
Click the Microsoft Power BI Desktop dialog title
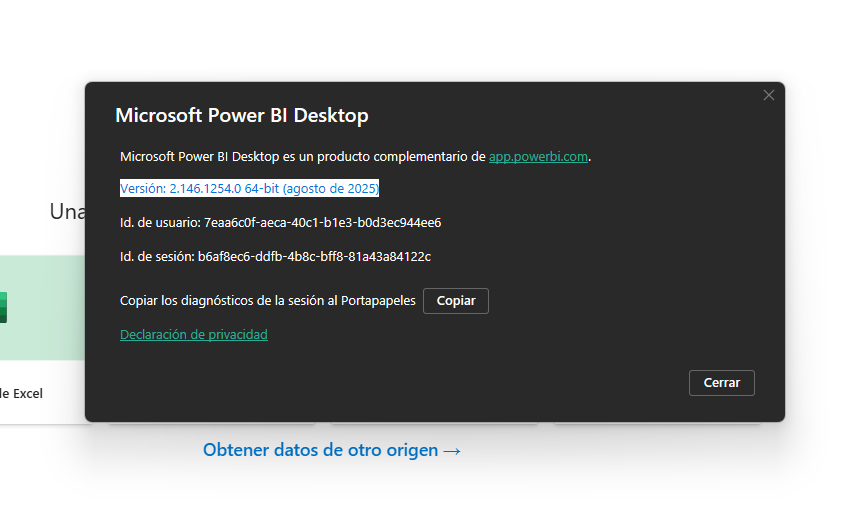pyautogui.click(x=241, y=115)
